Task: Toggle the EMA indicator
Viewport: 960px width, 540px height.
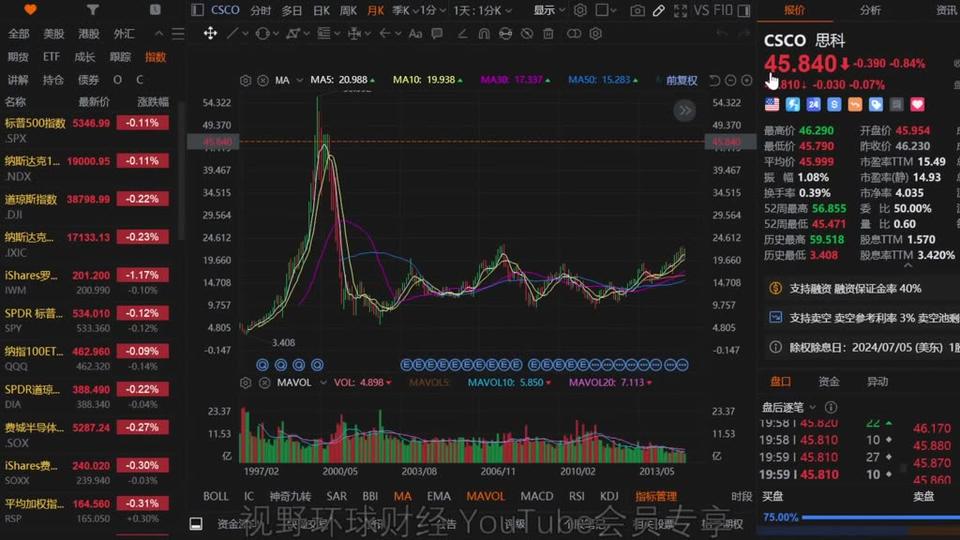Action: pyautogui.click(x=439, y=496)
